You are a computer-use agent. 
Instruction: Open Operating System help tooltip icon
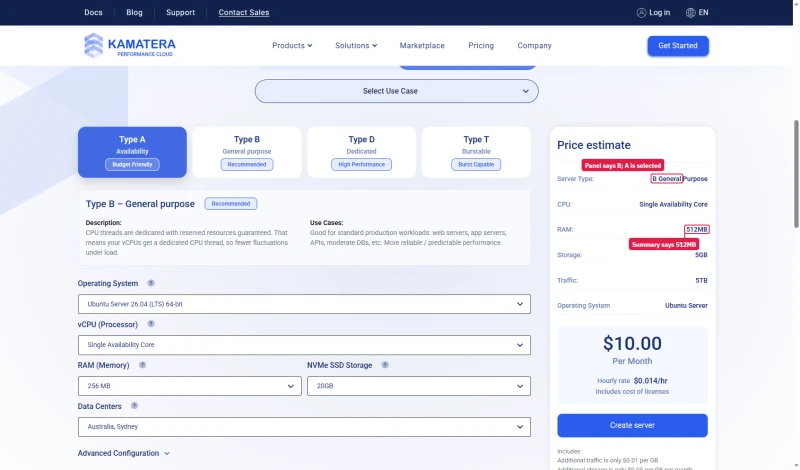pos(151,283)
